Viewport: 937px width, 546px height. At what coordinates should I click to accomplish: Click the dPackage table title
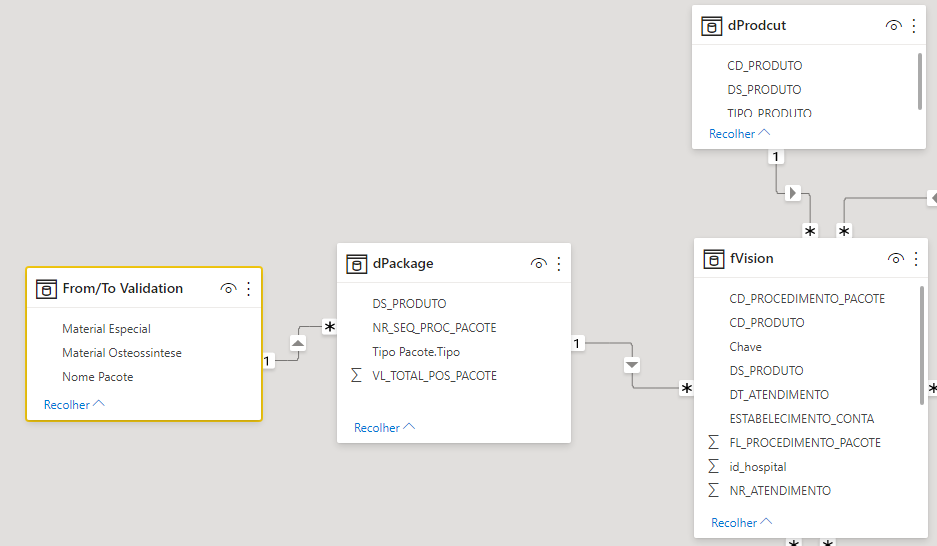point(403,263)
